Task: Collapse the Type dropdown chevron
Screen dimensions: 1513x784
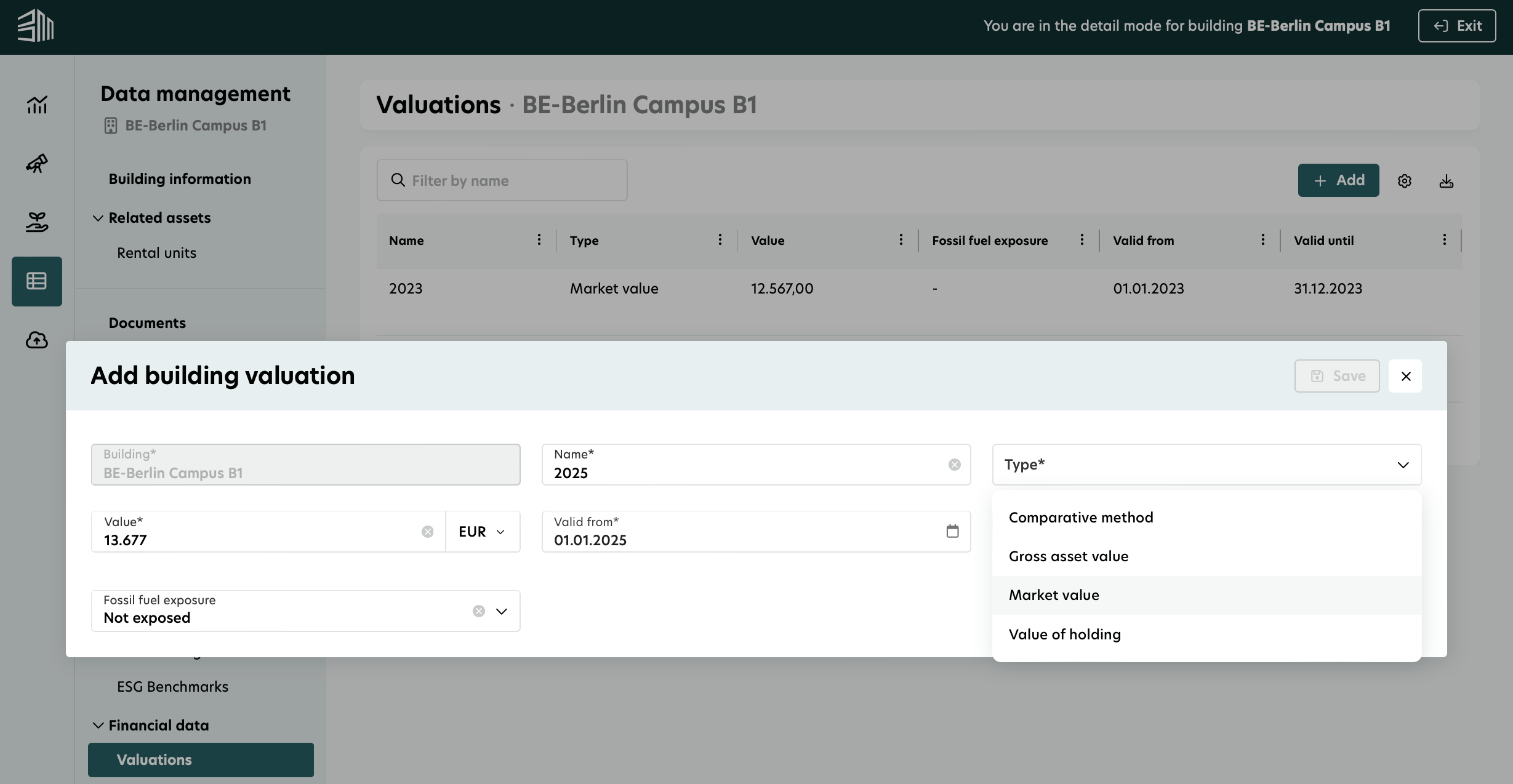Action: pyautogui.click(x=1403, y=465)
